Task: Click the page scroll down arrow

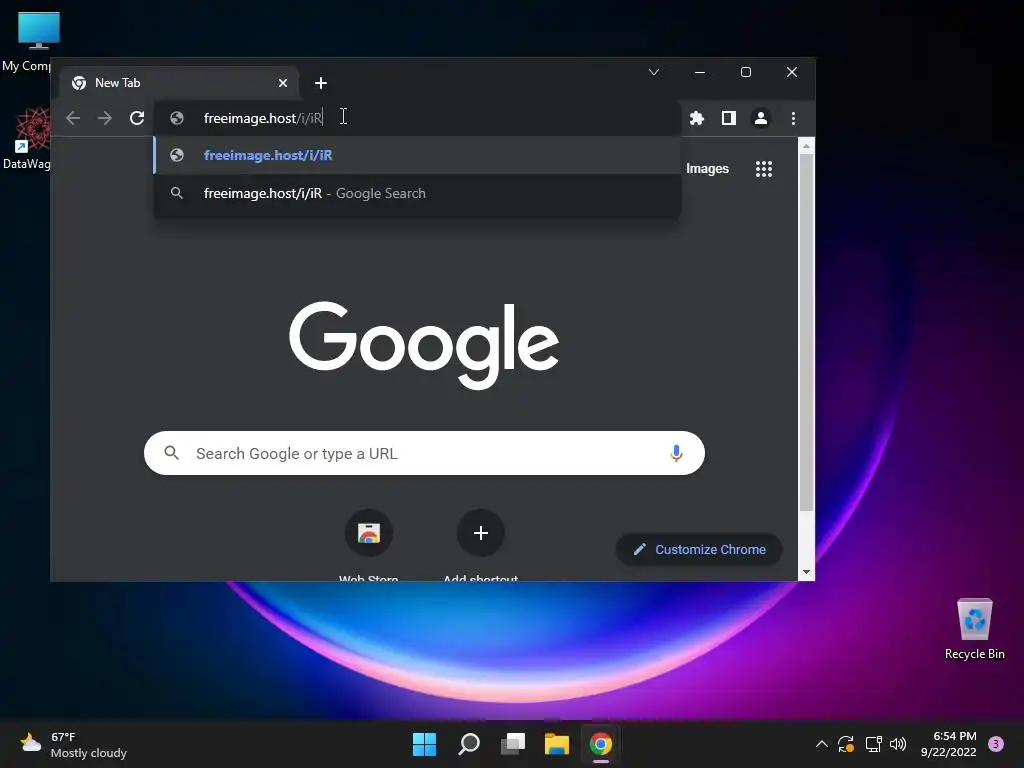Action: point(807,572)
